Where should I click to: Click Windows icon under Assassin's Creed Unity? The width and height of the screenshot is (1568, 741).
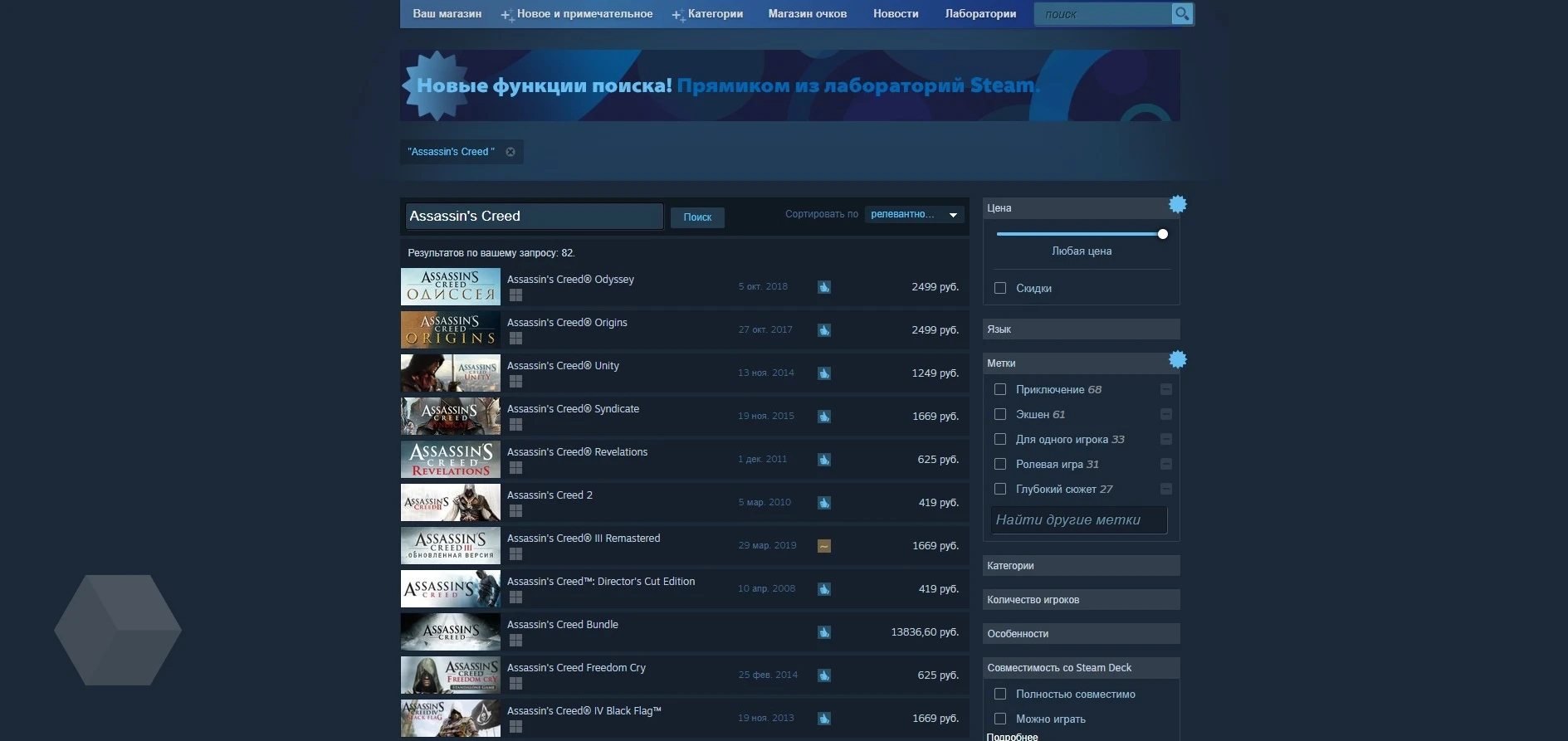click(x=515, y=382)
